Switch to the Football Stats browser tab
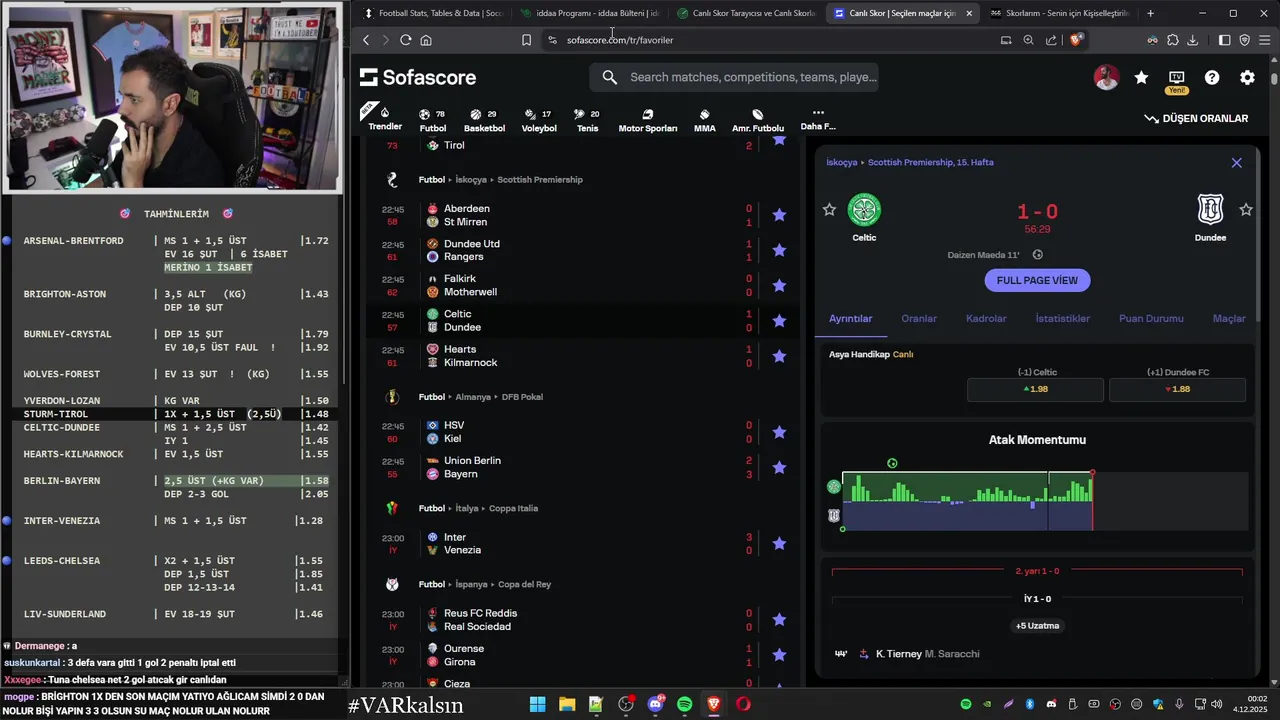Viewport: 1280px width, 720px height. (432, 13)
